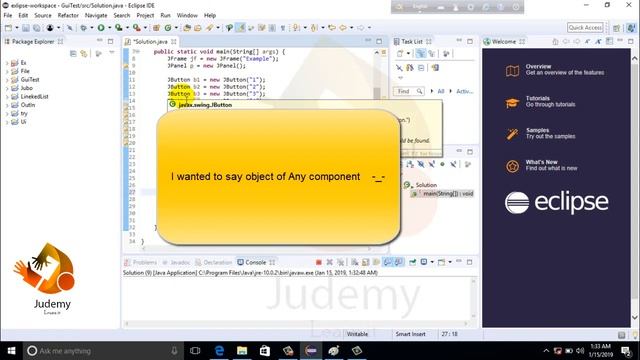This screenshot has height=360, width=640.
Task: Open File Explorer from the taskbar
Action: 242,351
